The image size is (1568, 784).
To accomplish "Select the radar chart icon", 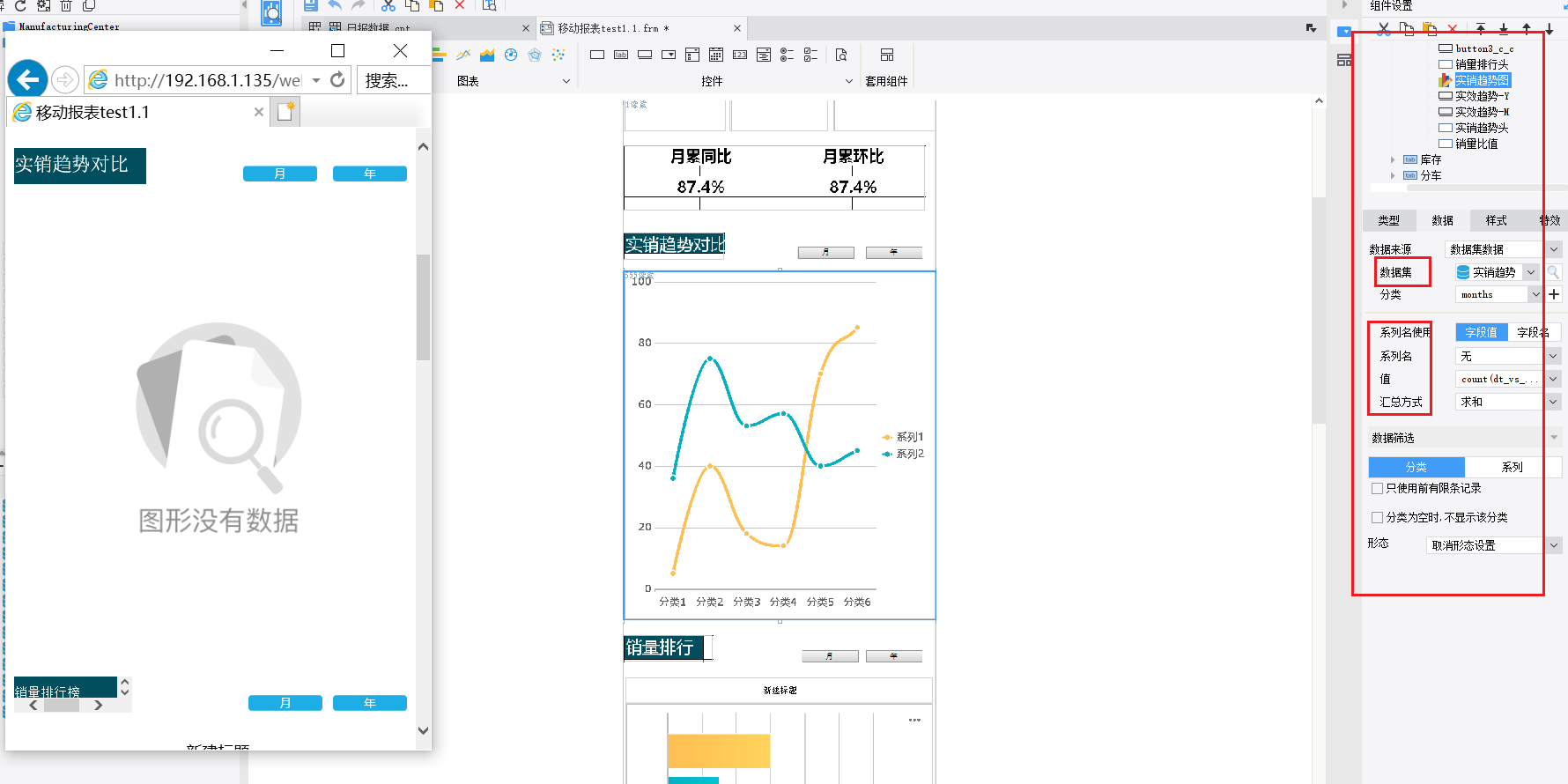I will [x=535, y=55].
